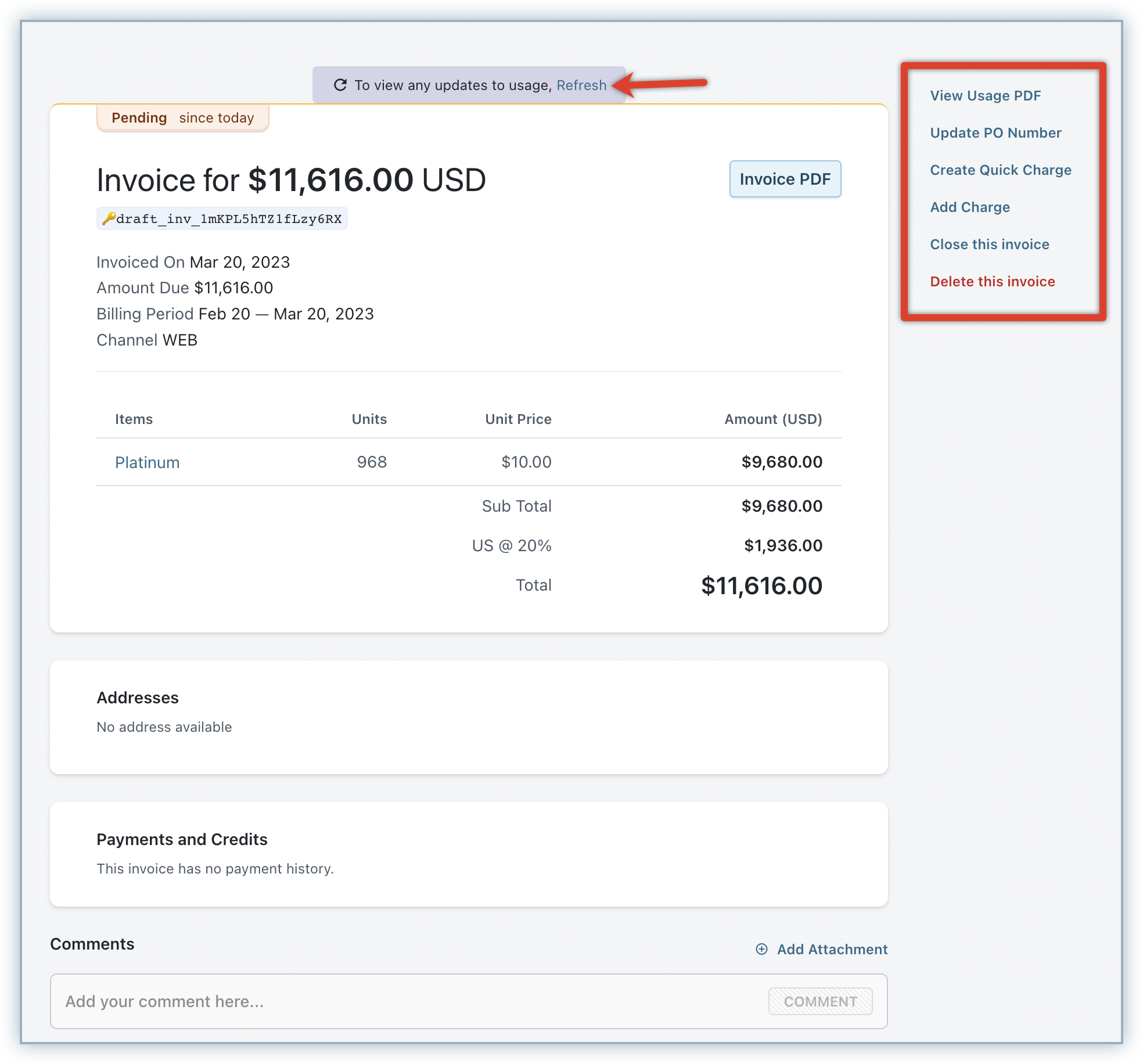Click the plus circle icon near Add Attachment
Screen dimensions: 1143x1064
tap(761, 949)
